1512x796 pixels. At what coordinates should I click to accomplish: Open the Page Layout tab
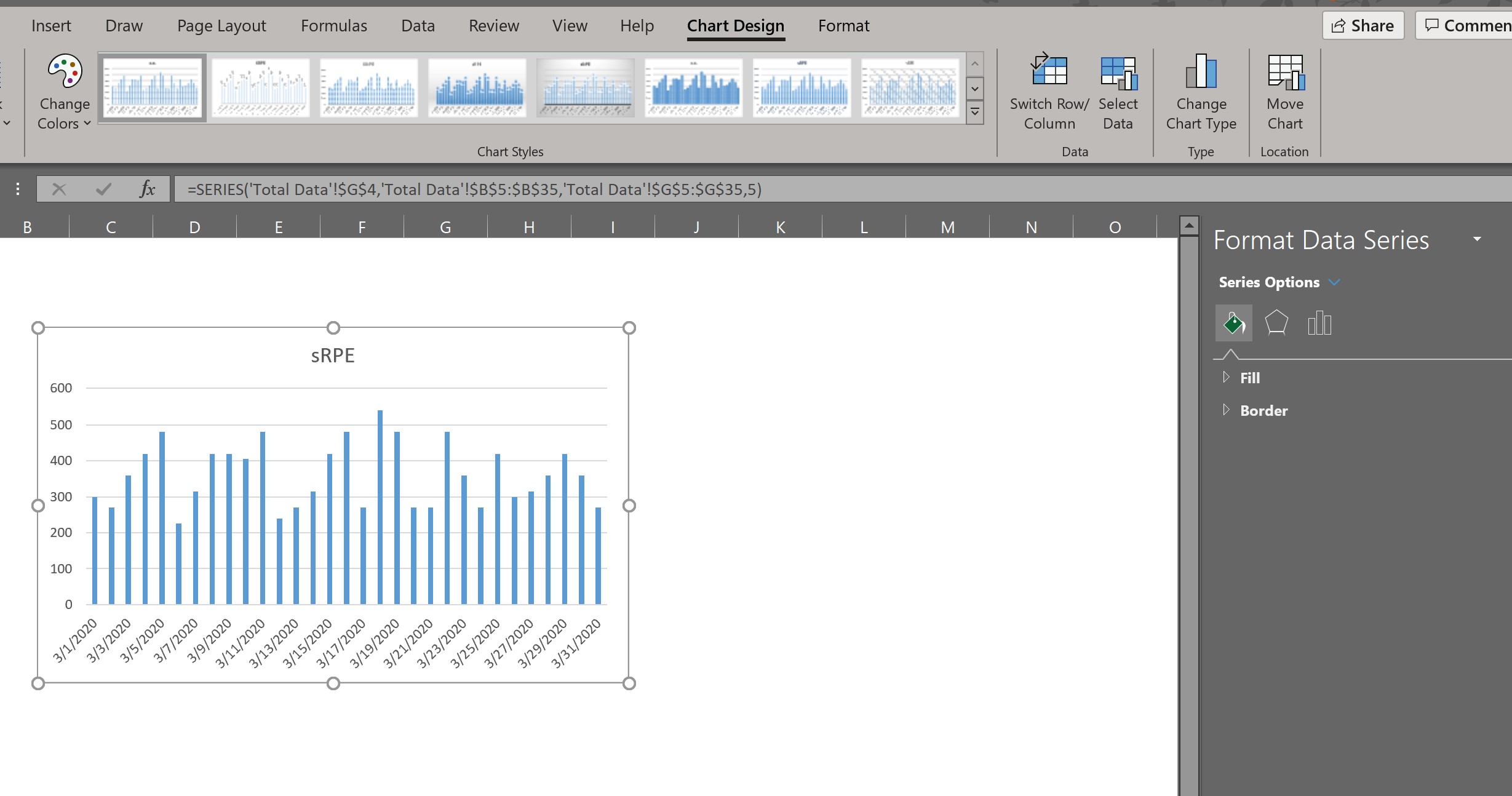tap(221, 26)
